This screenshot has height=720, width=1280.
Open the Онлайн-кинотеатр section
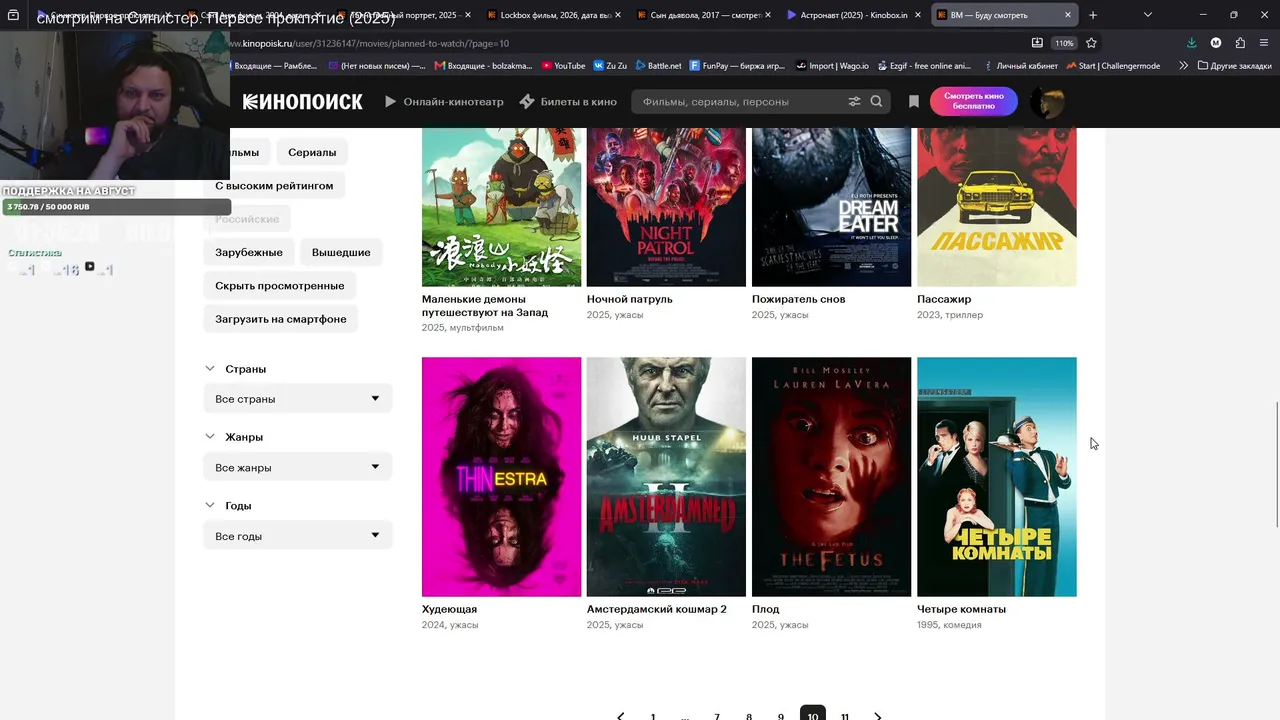444,102
